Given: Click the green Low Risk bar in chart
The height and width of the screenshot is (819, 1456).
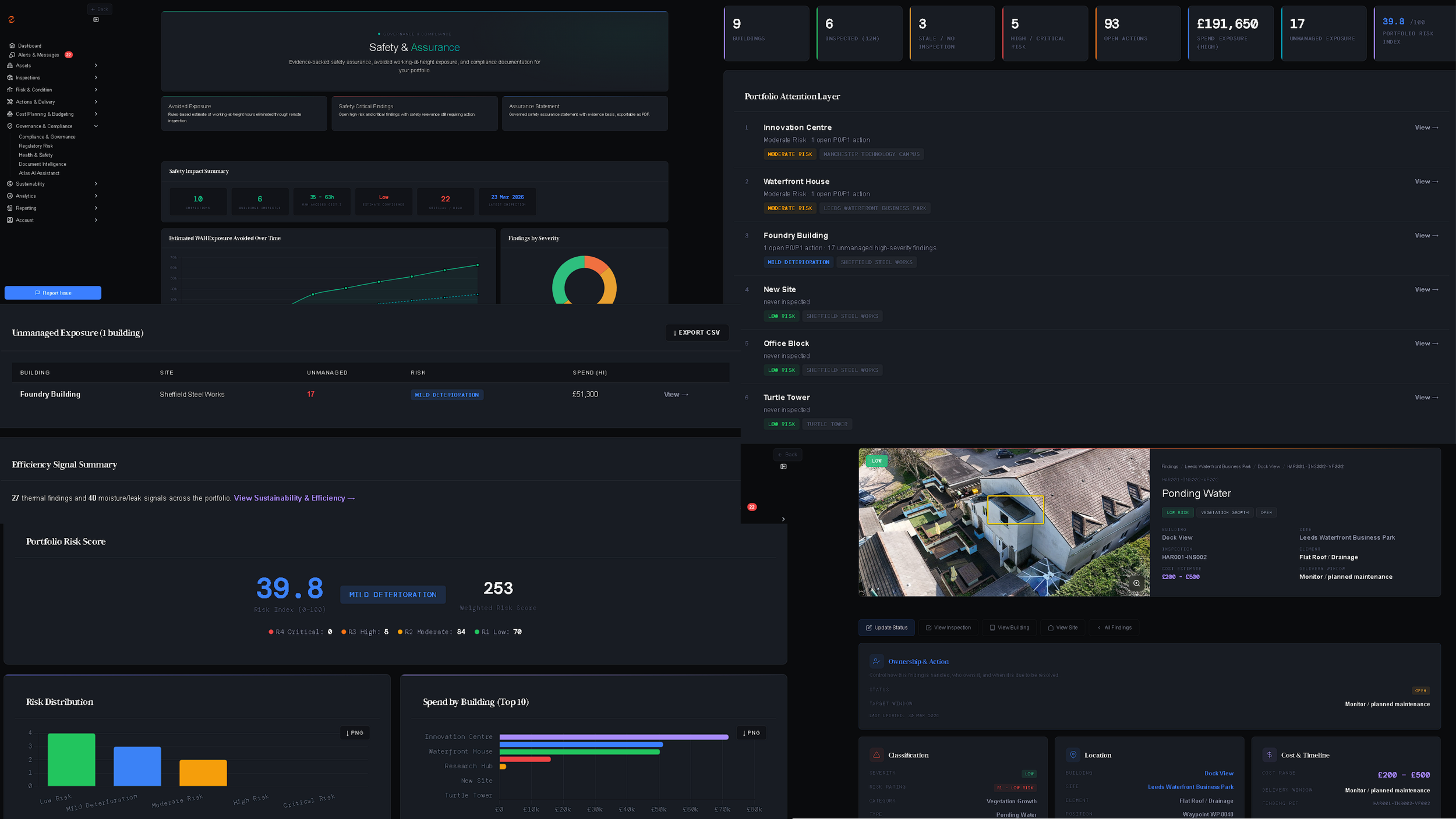Looking at the screenshot, I should click(x=71, y=760).
